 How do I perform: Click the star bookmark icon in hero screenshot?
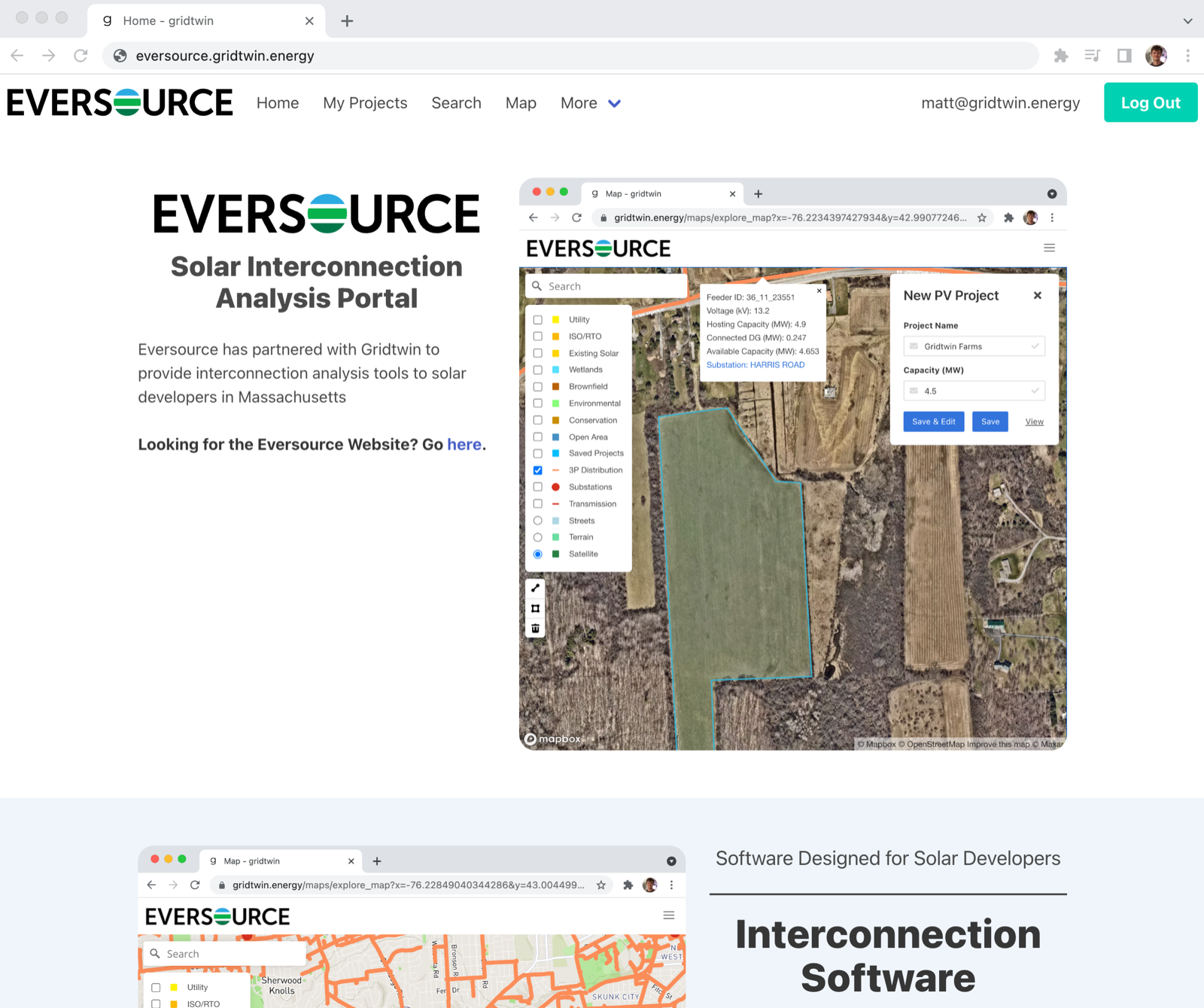(981, 218)
